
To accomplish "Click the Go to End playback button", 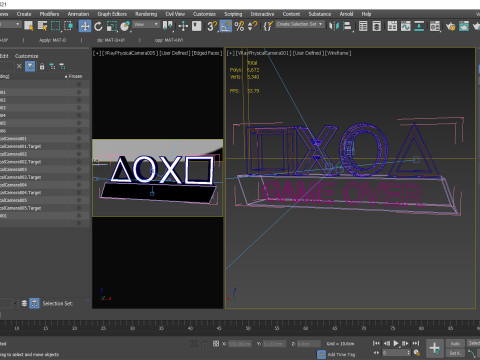I will tap(415, 343).
